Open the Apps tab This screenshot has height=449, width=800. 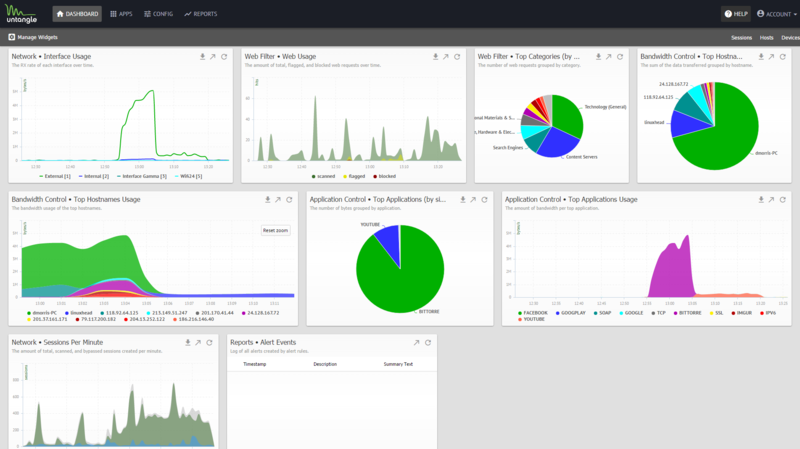121,14
